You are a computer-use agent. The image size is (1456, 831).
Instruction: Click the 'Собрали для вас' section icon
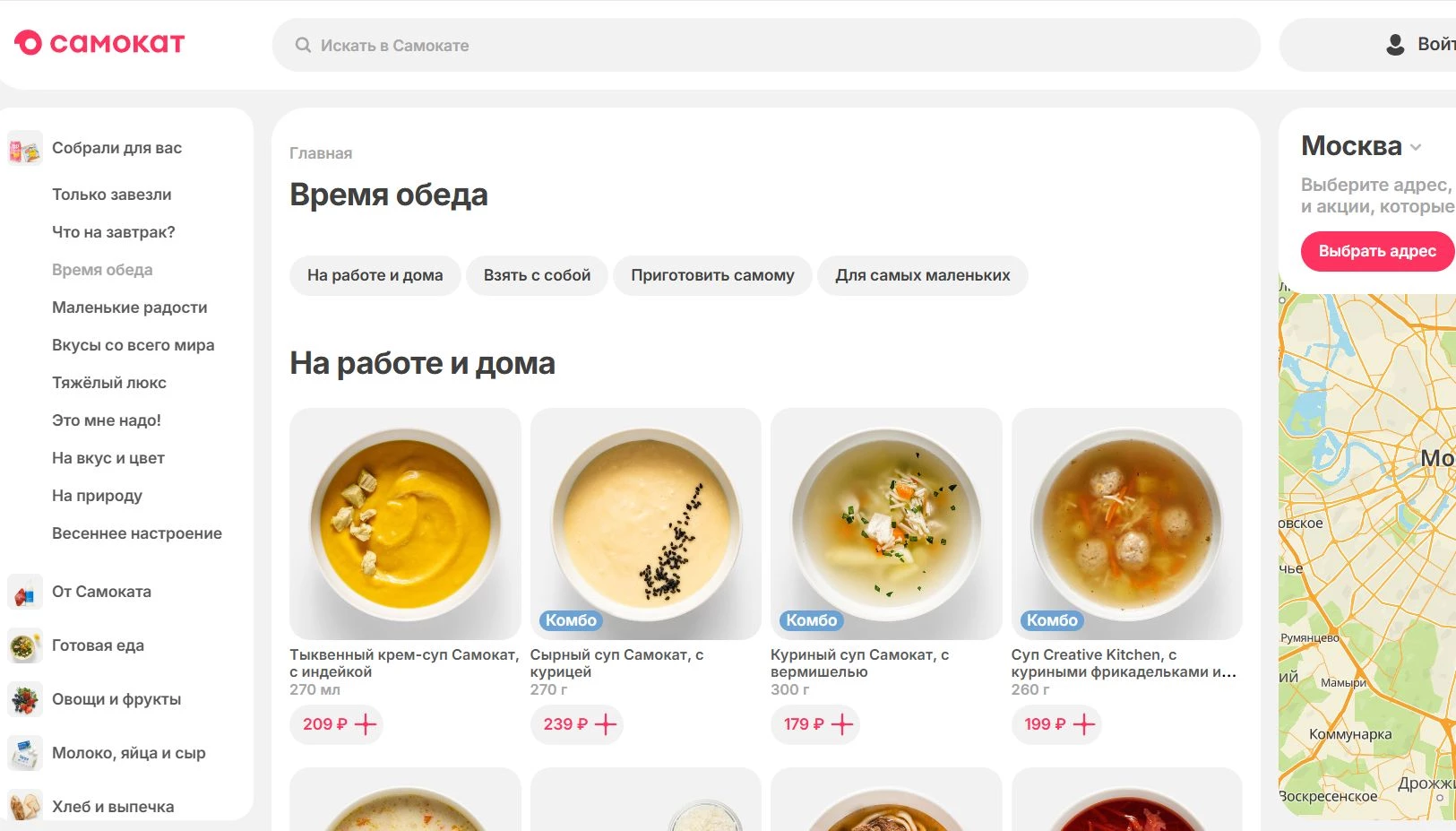coord(25,148)
